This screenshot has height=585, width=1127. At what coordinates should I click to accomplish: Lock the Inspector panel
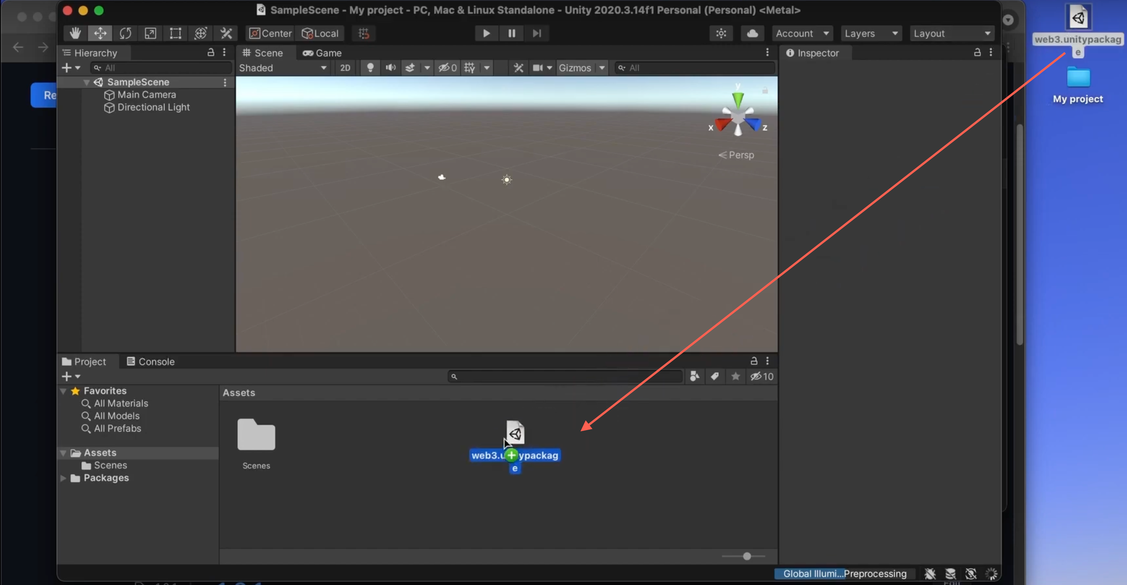pos(977,52)
